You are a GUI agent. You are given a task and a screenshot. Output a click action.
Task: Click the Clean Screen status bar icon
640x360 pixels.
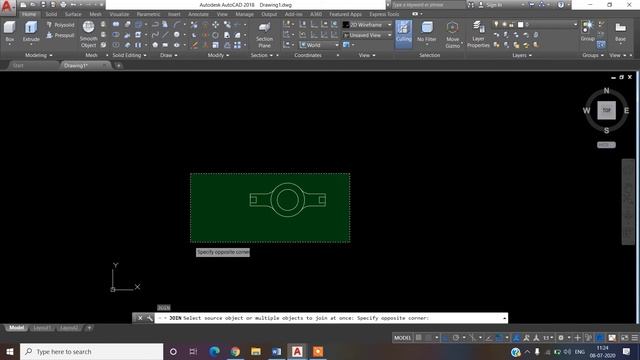click(624, 338)
